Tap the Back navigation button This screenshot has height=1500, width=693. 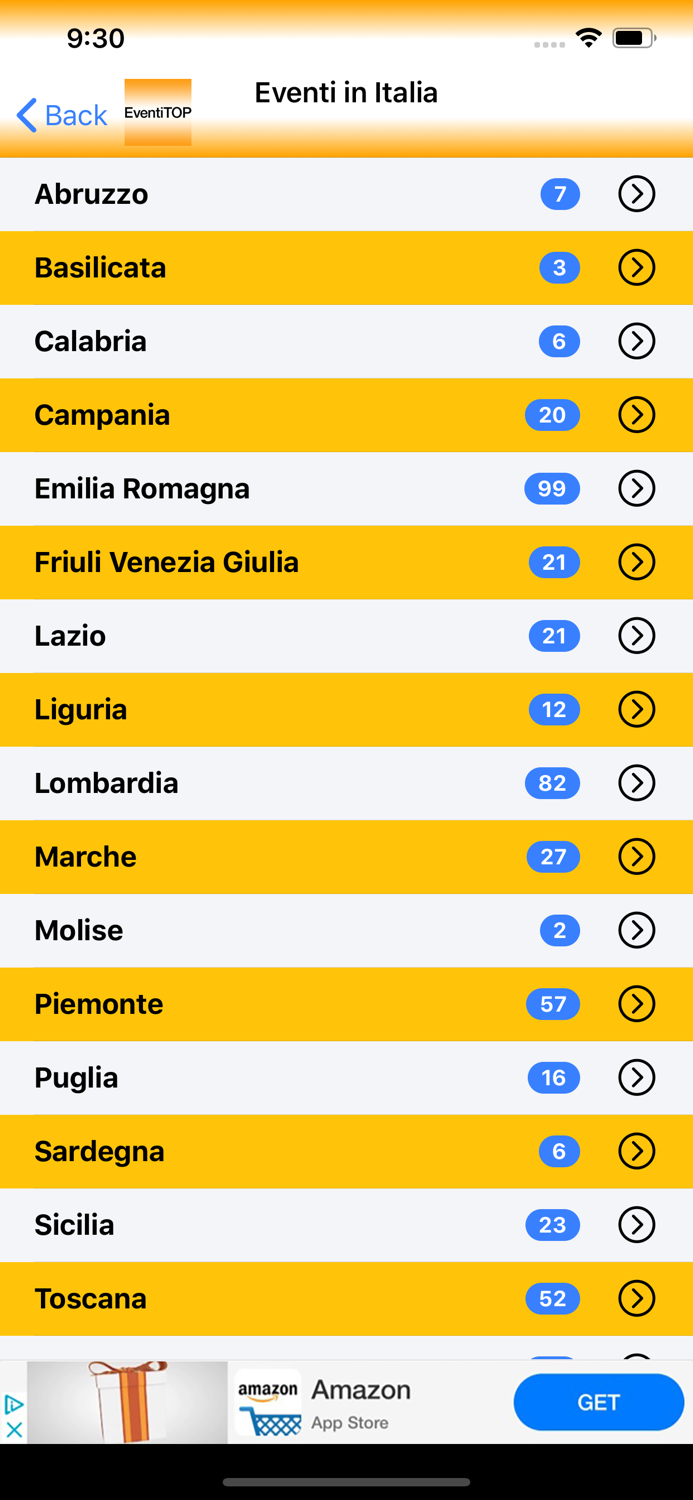click(62, 115)
